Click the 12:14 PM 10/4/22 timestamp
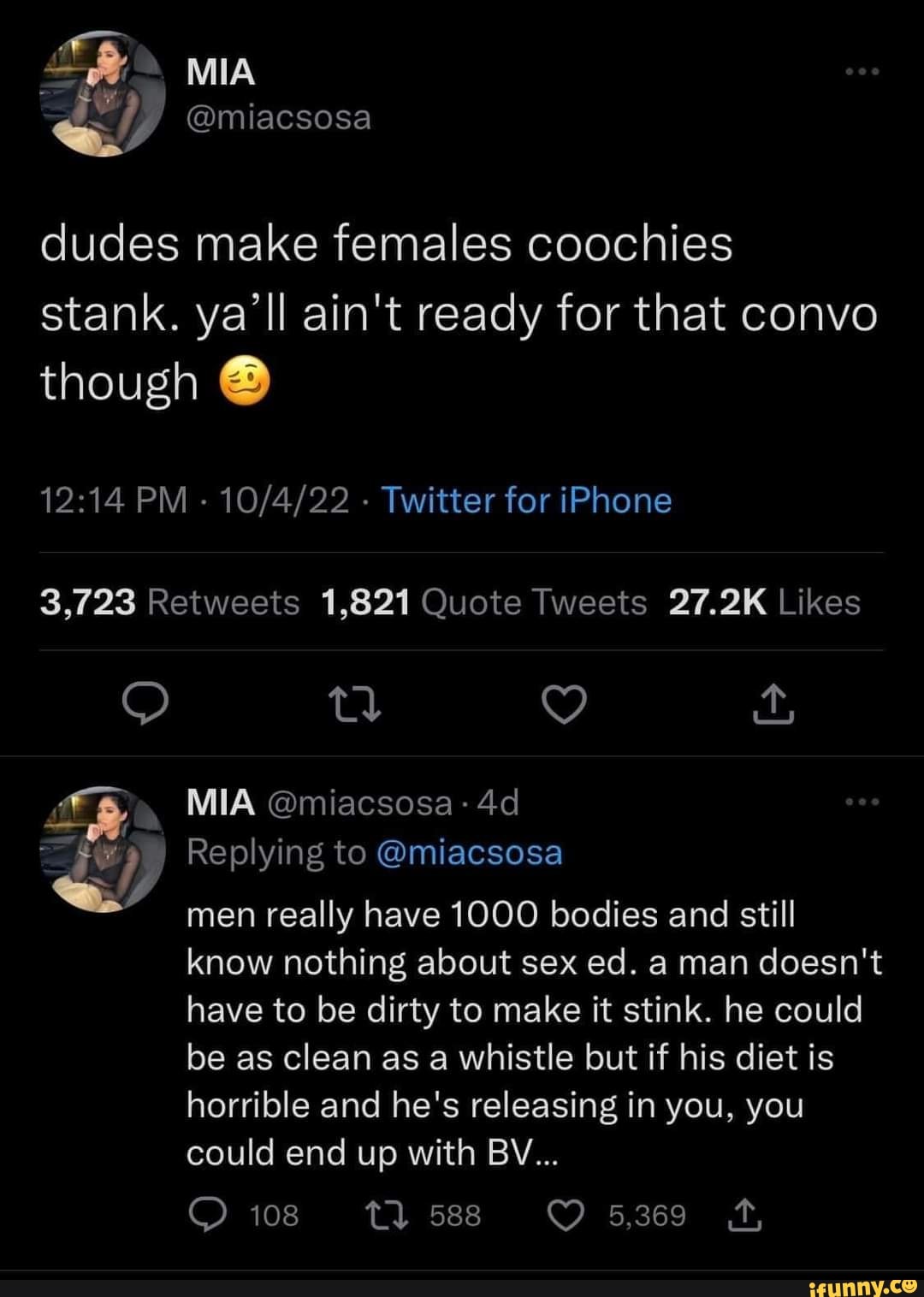Image resolution: width=924 pixels, height=1297 pixels. click(195, 500)
